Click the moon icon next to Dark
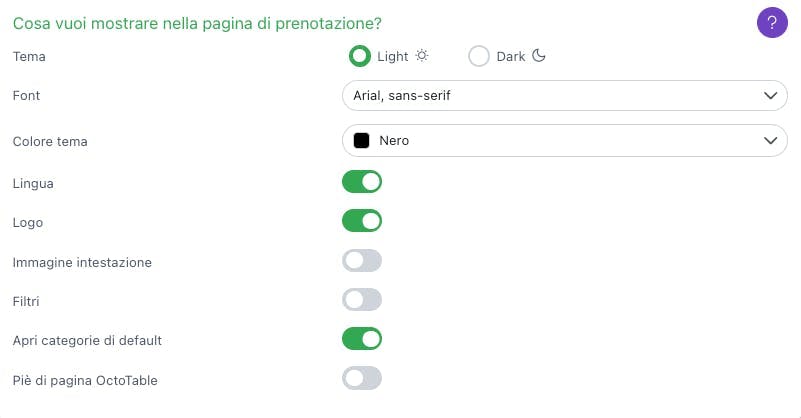 (x=539, y=56)
